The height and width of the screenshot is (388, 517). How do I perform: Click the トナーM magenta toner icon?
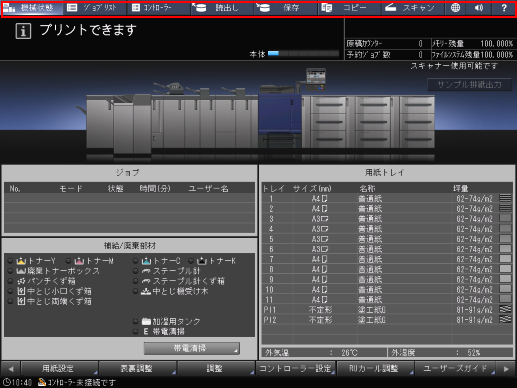(x=79, y=261)
